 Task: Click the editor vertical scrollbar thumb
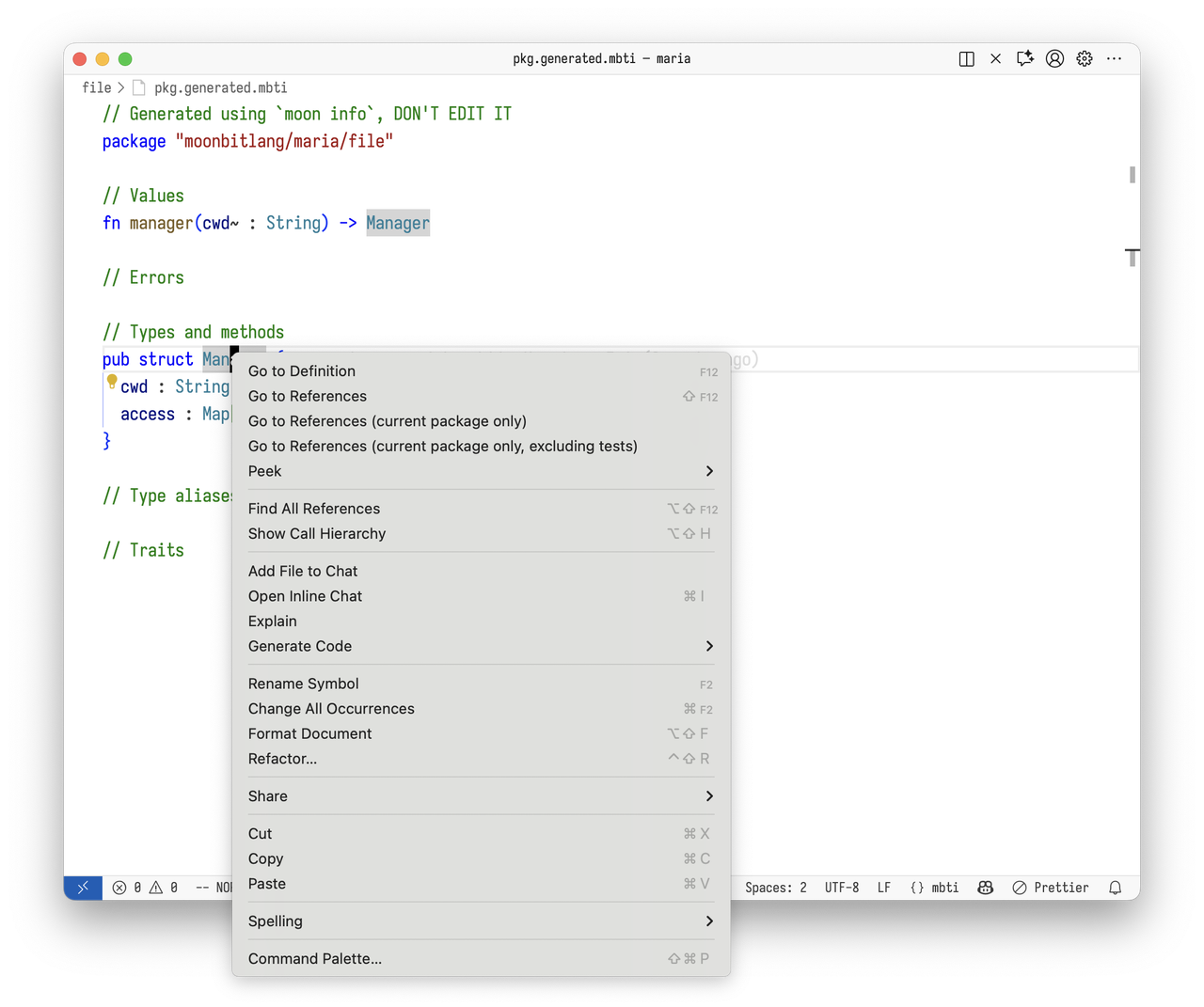tap(1133, 175)
